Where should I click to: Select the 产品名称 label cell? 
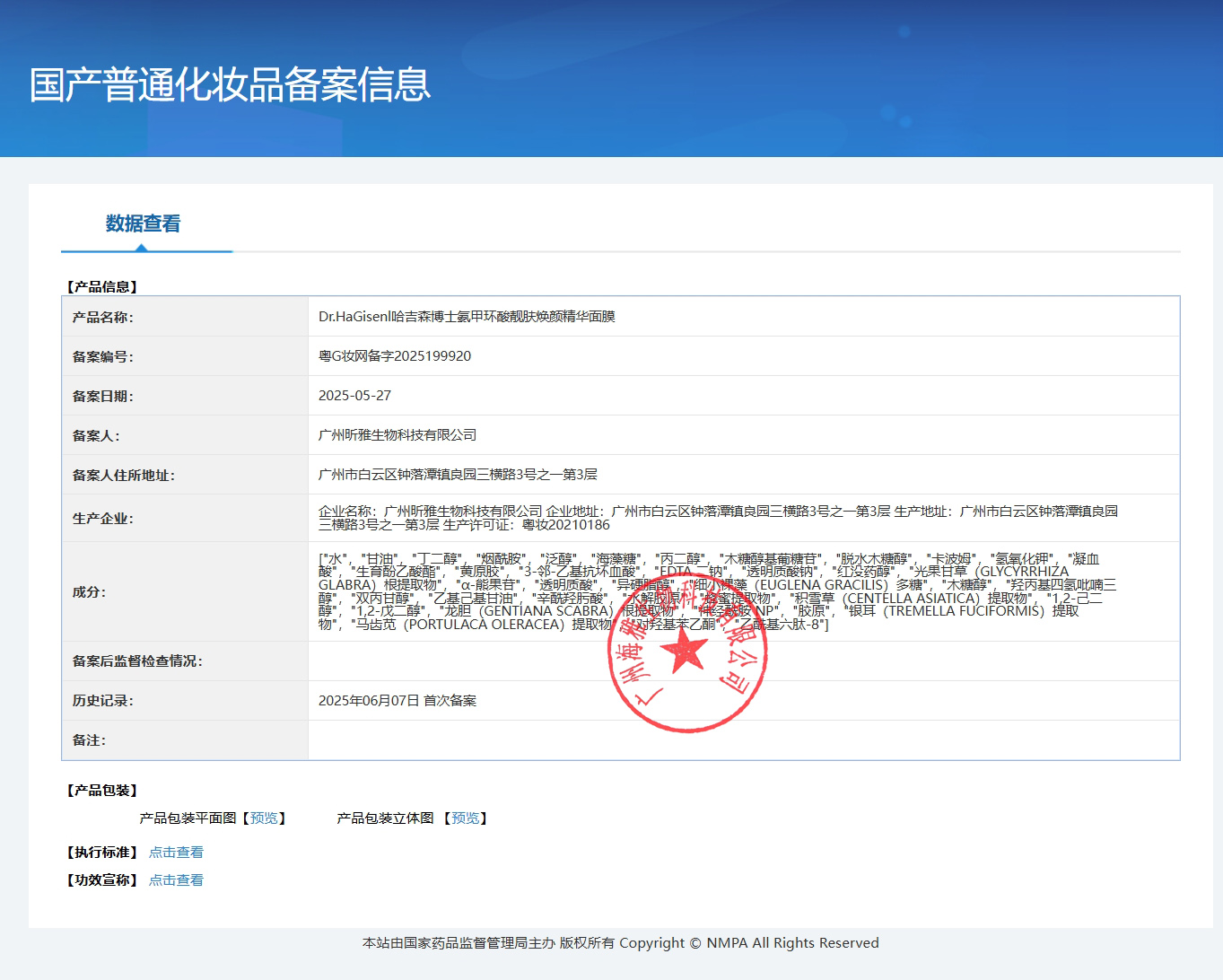pos(185,317)
